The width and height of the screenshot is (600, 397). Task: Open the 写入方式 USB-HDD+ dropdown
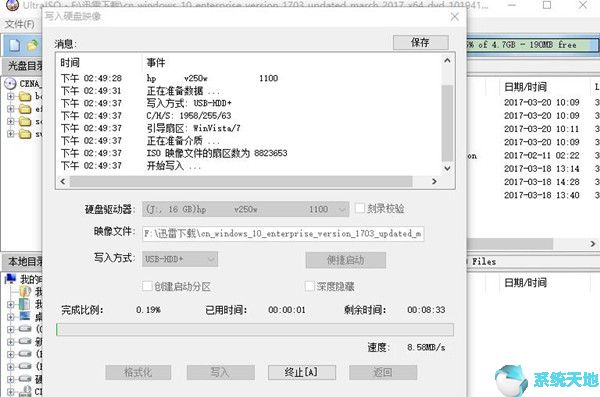pyautogui.click(x=180, y=259)
